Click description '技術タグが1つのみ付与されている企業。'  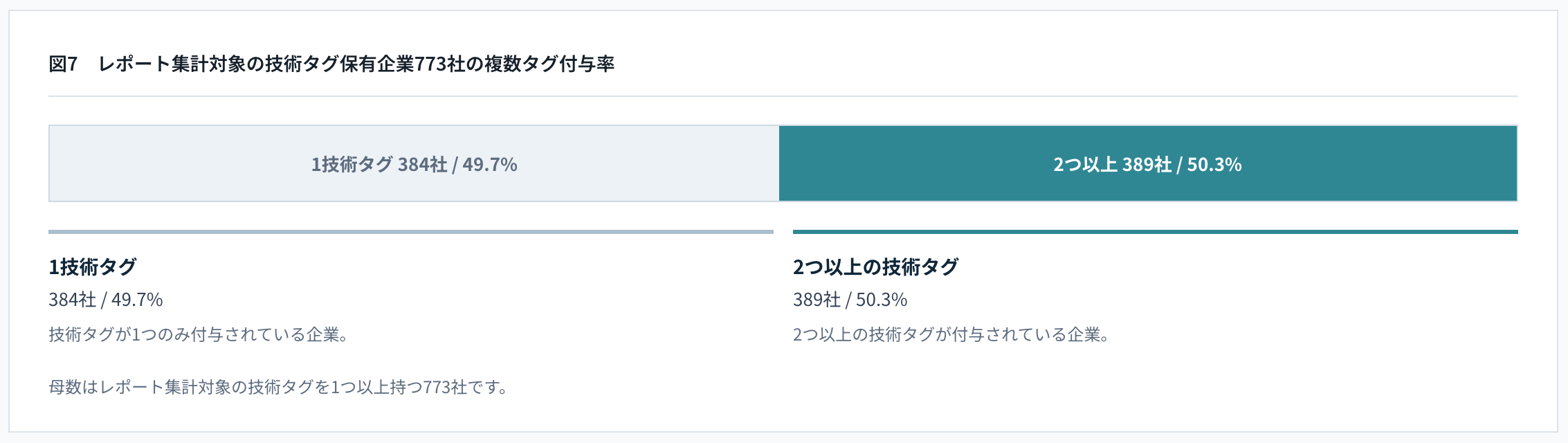coord(199,335)
